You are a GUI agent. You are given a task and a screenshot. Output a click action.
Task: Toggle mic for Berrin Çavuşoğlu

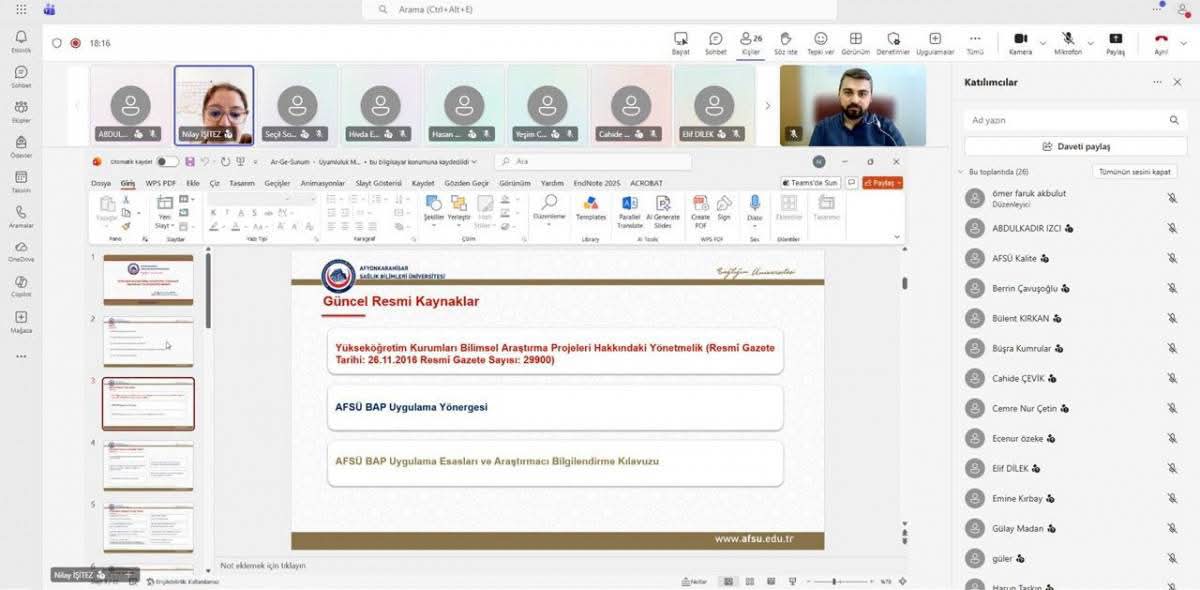(1172, 288)
